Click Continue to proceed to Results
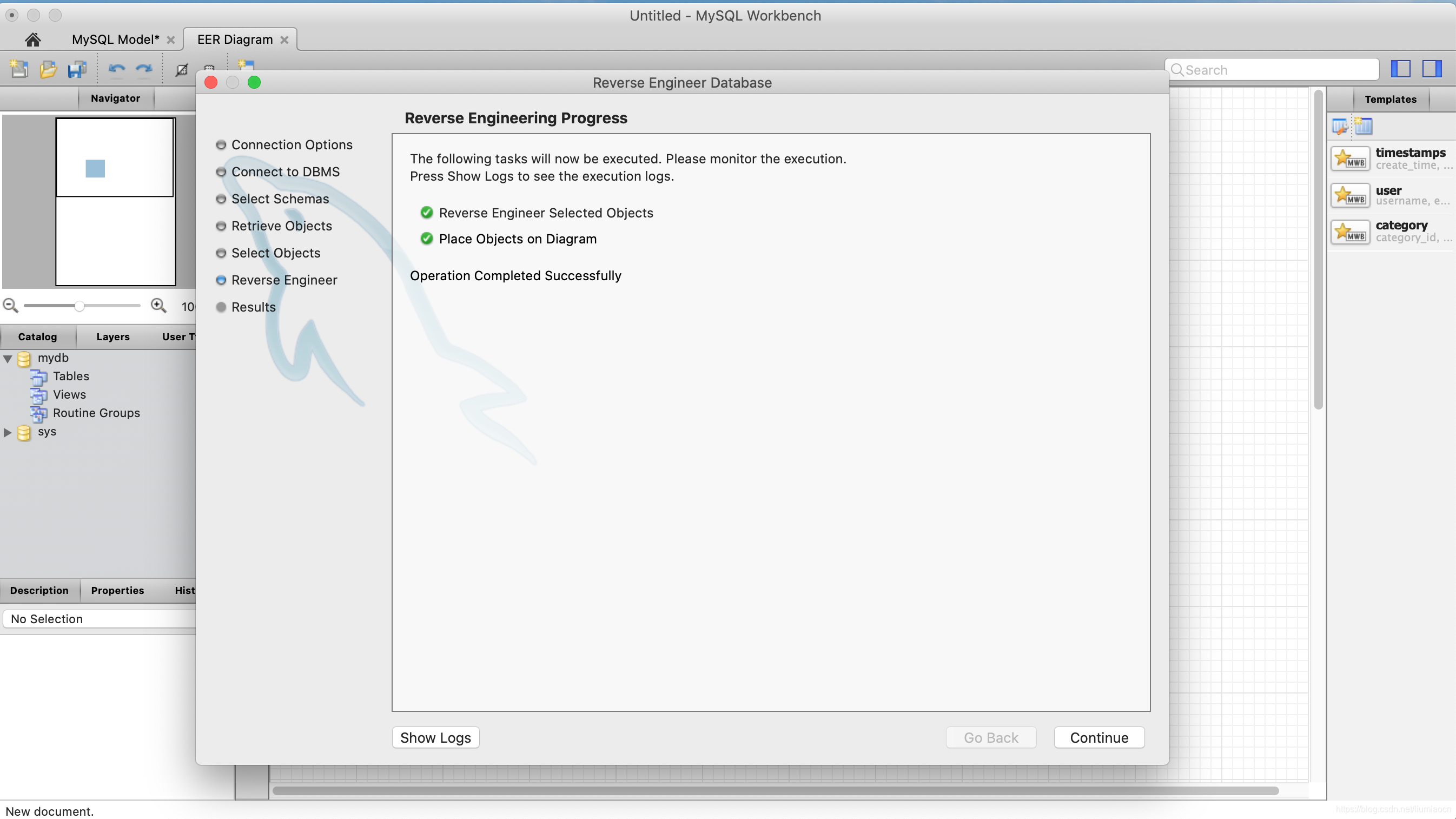The width and height of the screenshot is (1456, 819). pyautogui.click(x=1098, y=737)
